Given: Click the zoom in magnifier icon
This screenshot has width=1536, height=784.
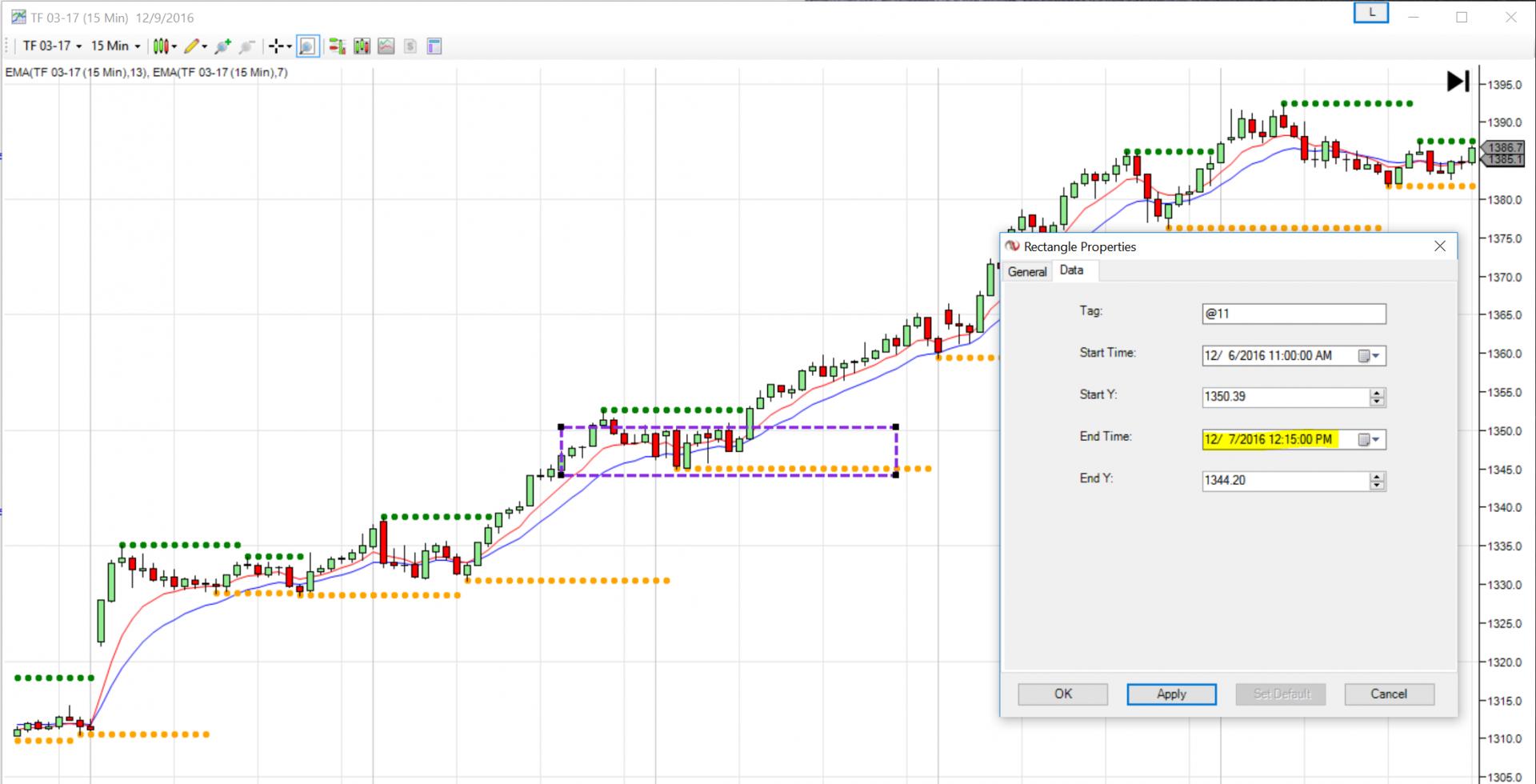Looking at the screenshot, I should [x=223, y=46].
